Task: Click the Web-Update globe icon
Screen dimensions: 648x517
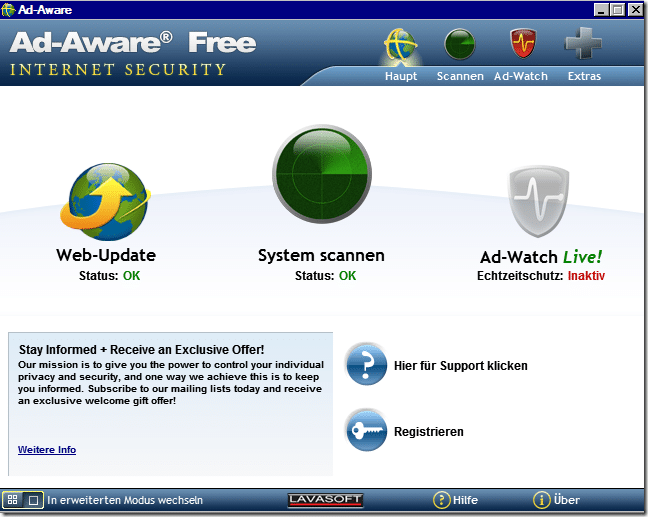Action: [x=106, y=202]
